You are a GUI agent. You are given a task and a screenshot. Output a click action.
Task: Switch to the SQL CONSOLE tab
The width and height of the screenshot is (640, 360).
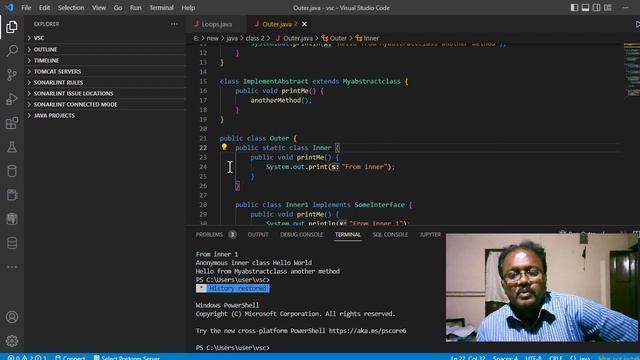390,235
